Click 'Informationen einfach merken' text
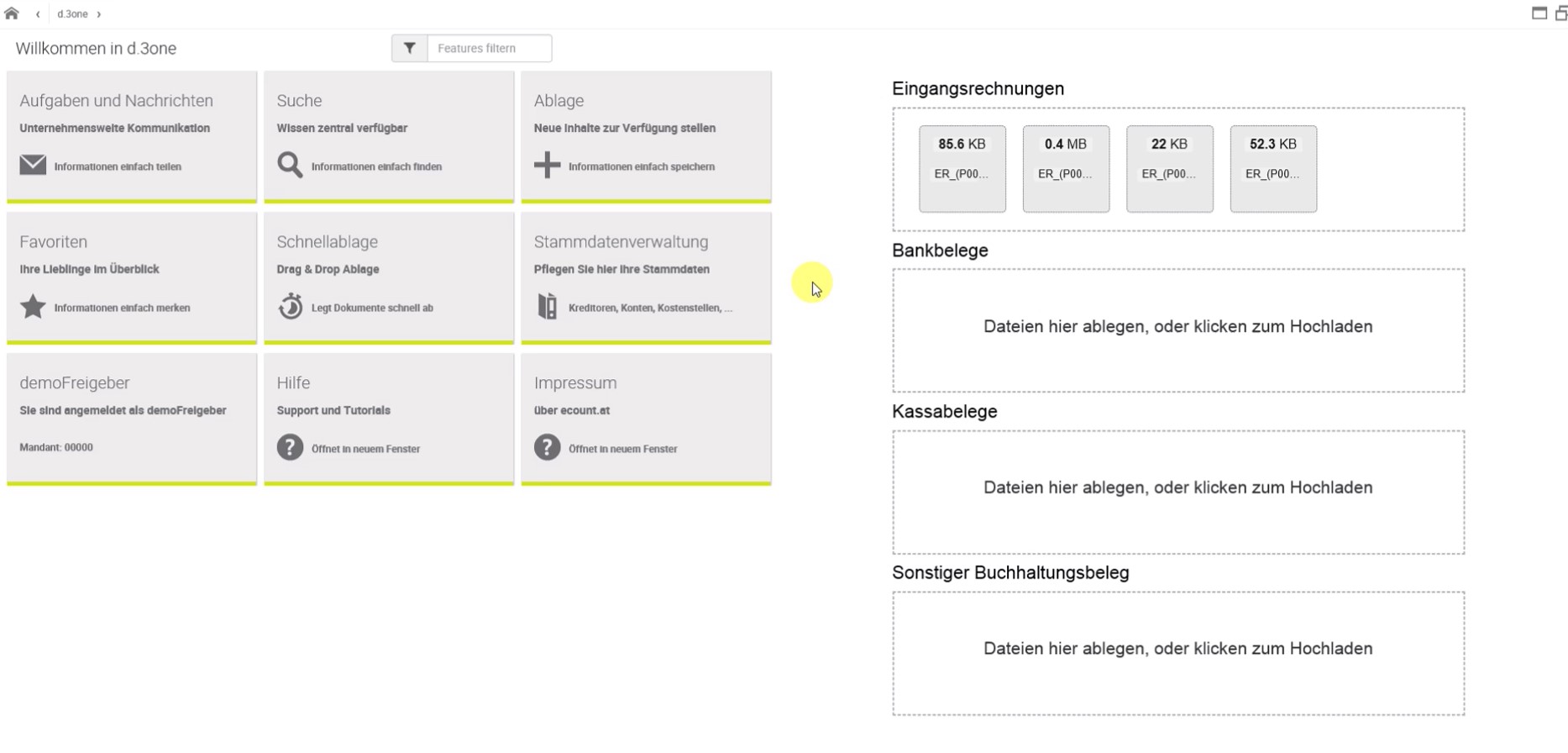1568x753 pixels. point(122,308)
